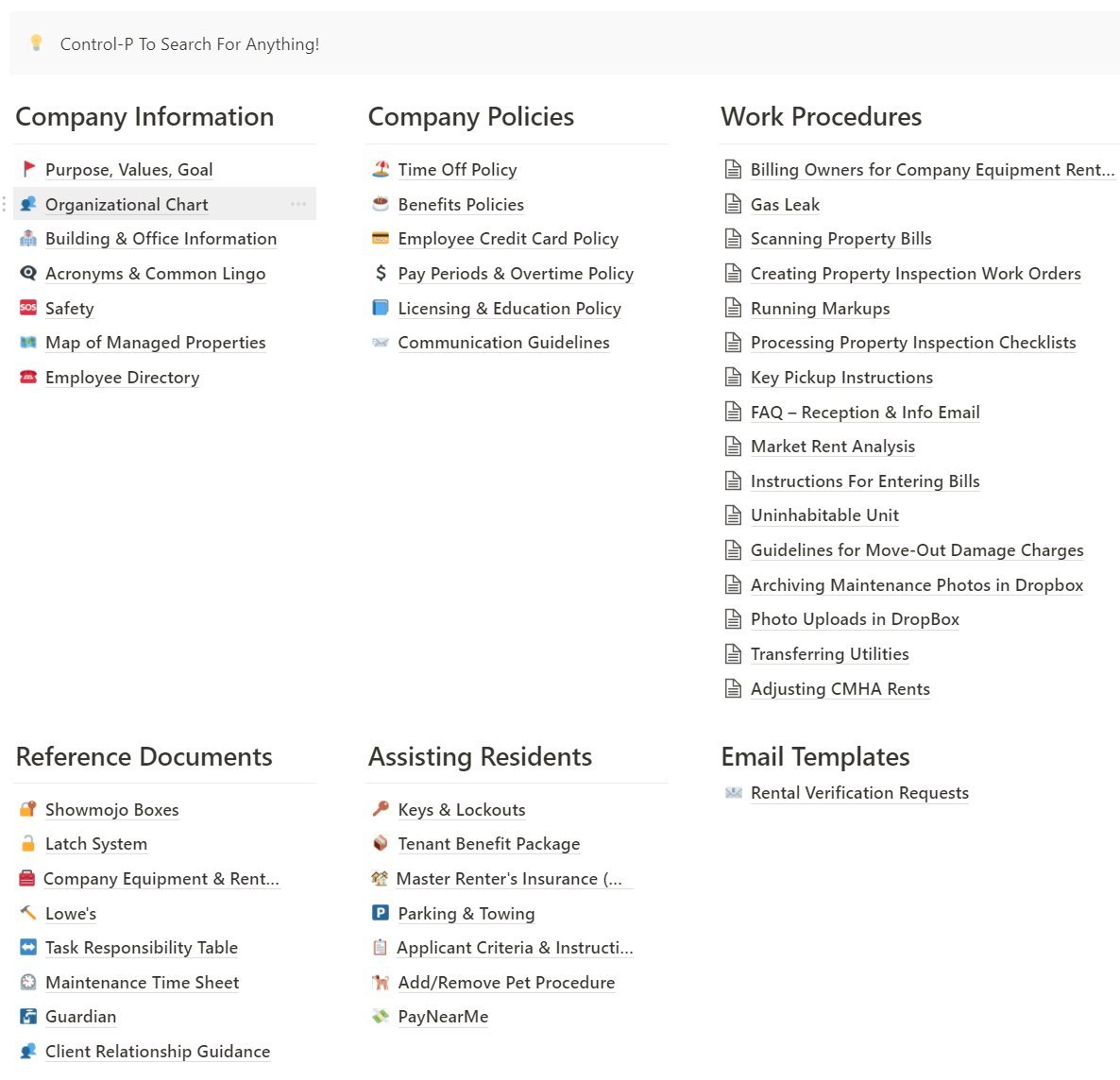Click the red toolbox icon for Company Equipment

(x=27, y=879)
